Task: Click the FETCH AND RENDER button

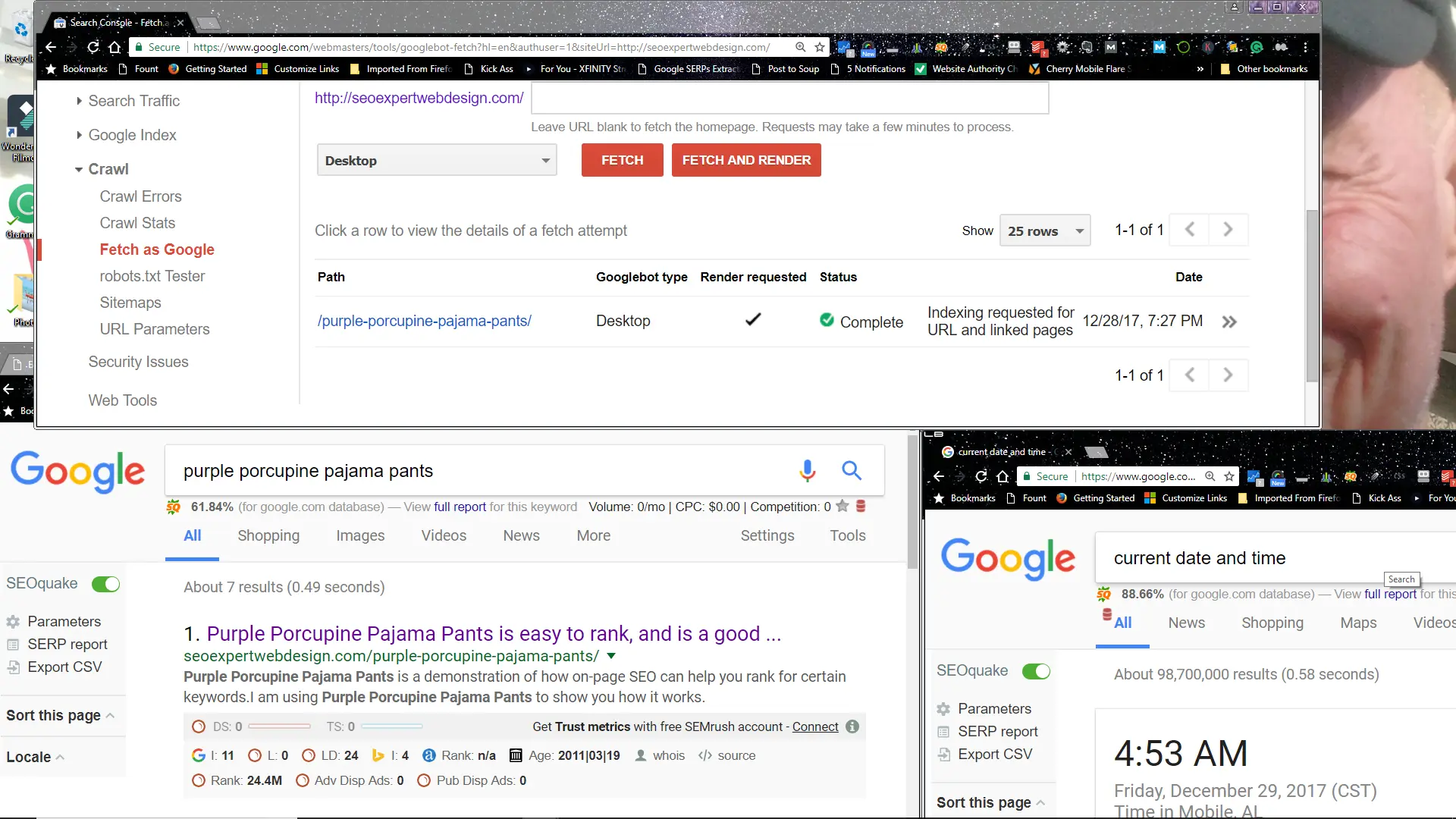Action: click(x=746, y=160)
